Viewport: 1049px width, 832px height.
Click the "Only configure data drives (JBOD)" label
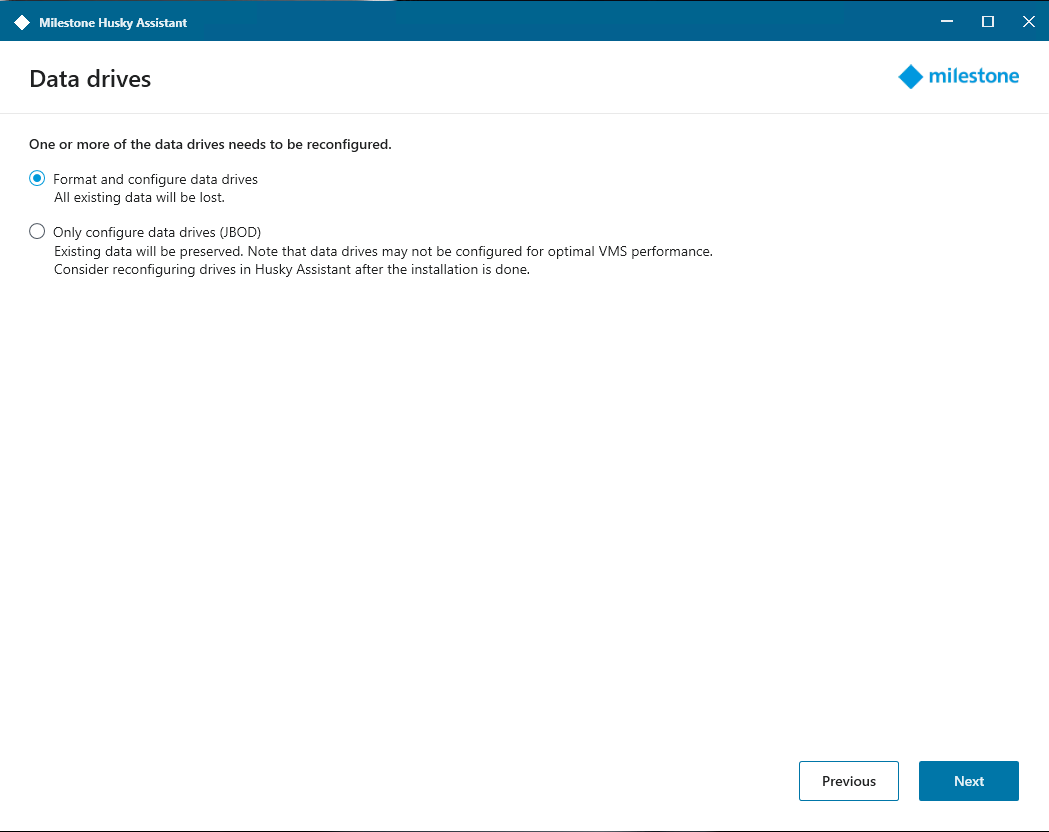point(157,233)
